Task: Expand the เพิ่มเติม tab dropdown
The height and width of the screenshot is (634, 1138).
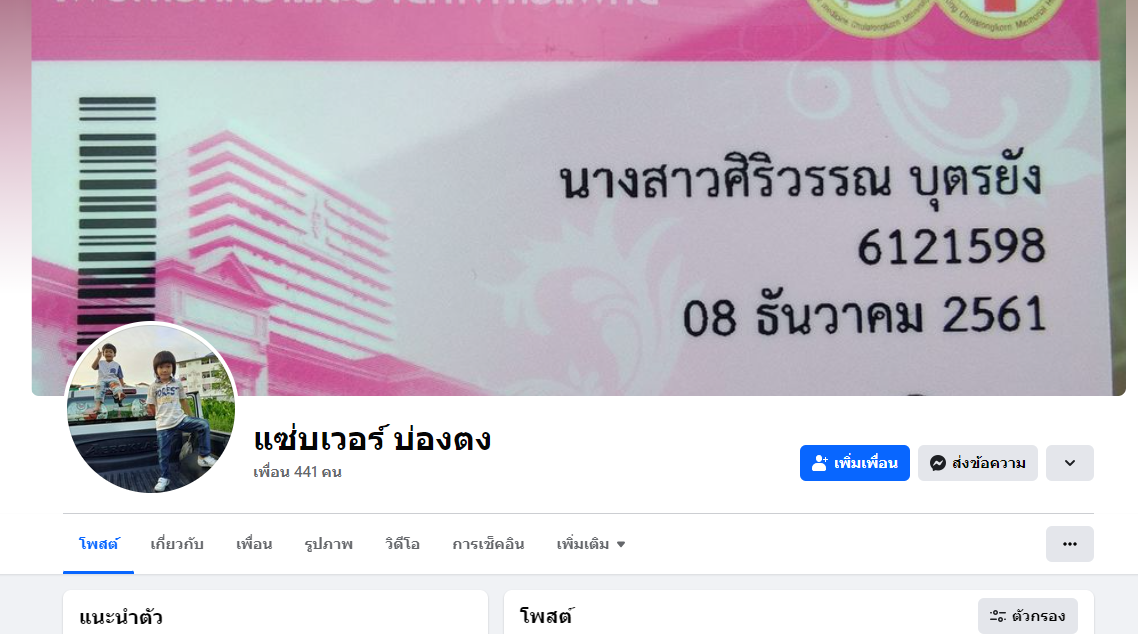Action: point(591,544)
